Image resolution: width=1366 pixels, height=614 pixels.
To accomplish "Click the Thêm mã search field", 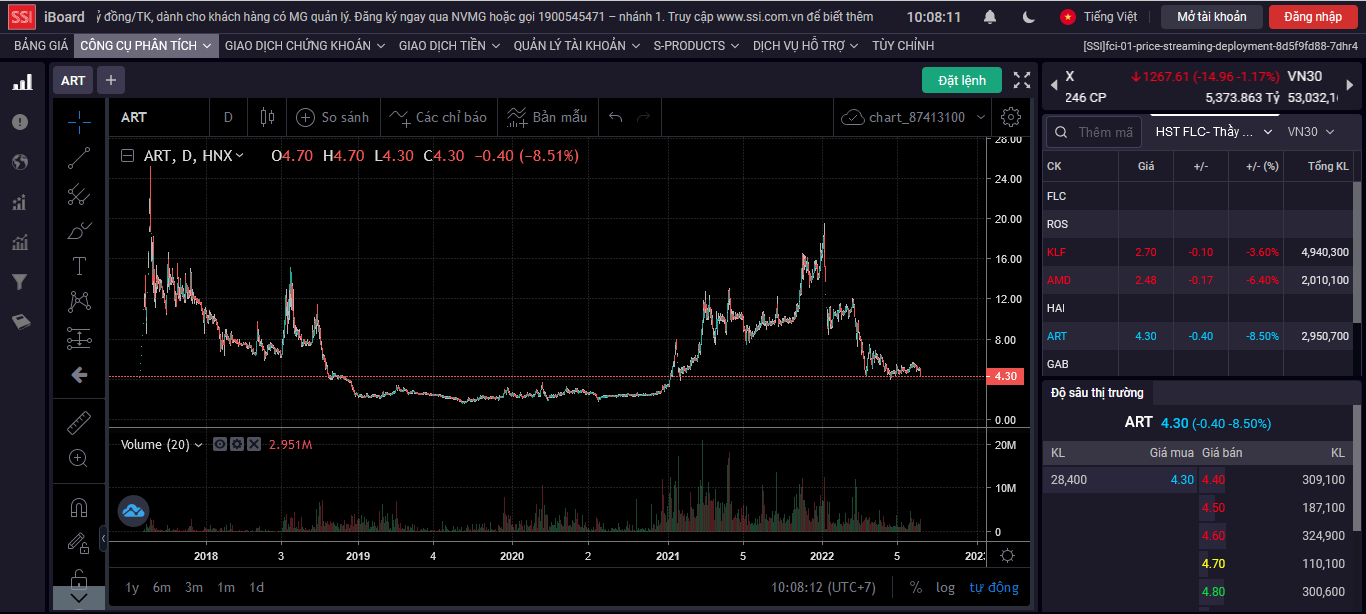I will click(x=1095, y=131).
